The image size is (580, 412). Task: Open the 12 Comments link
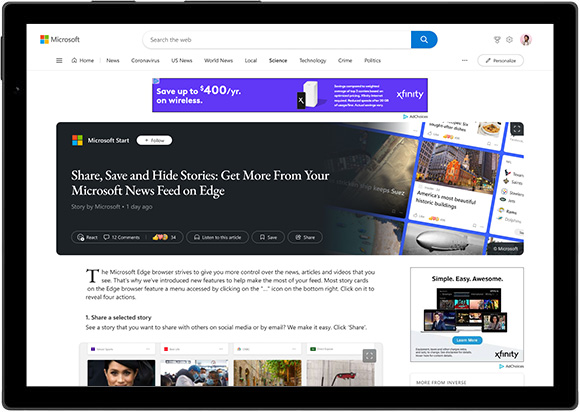point(122,237)
